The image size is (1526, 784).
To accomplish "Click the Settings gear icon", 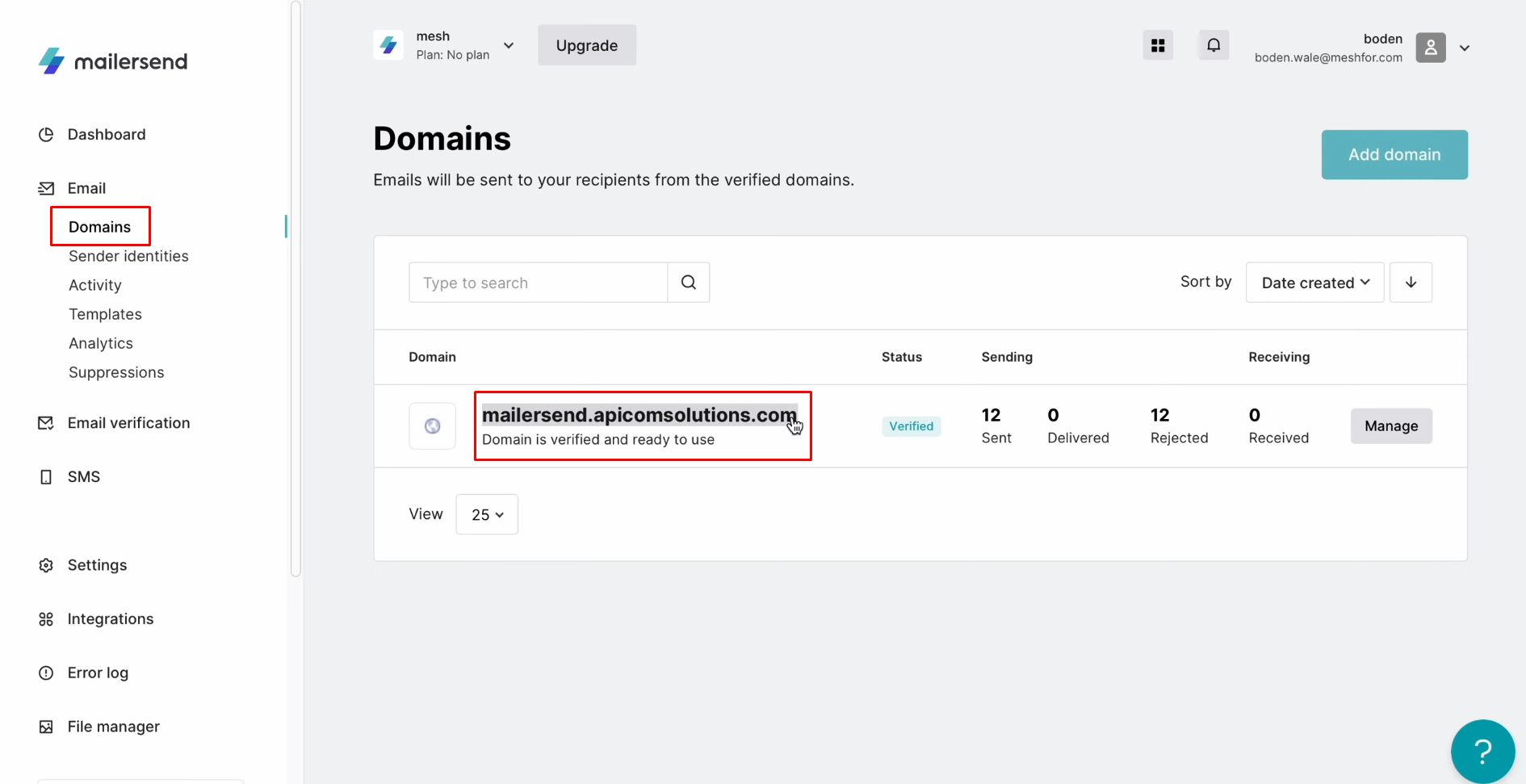I will [x=46, y=565].
